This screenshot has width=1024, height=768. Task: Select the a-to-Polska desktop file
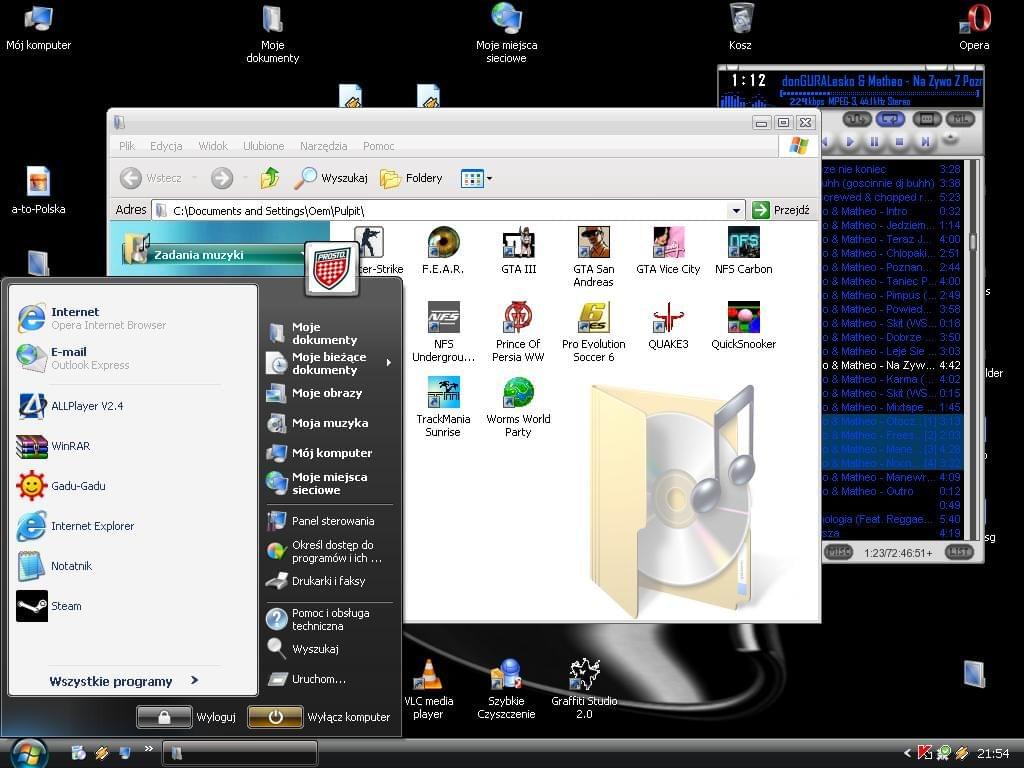click(x=39, y=191)
